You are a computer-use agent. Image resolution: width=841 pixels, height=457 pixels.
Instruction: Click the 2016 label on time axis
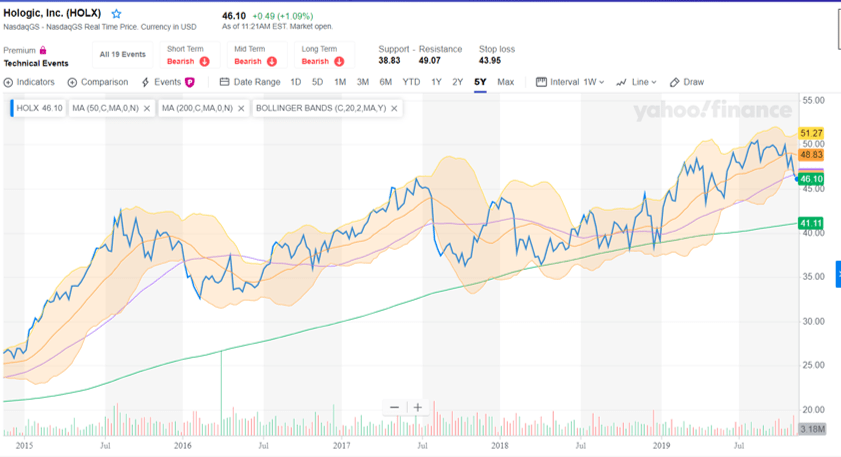[x=182, y=446]
